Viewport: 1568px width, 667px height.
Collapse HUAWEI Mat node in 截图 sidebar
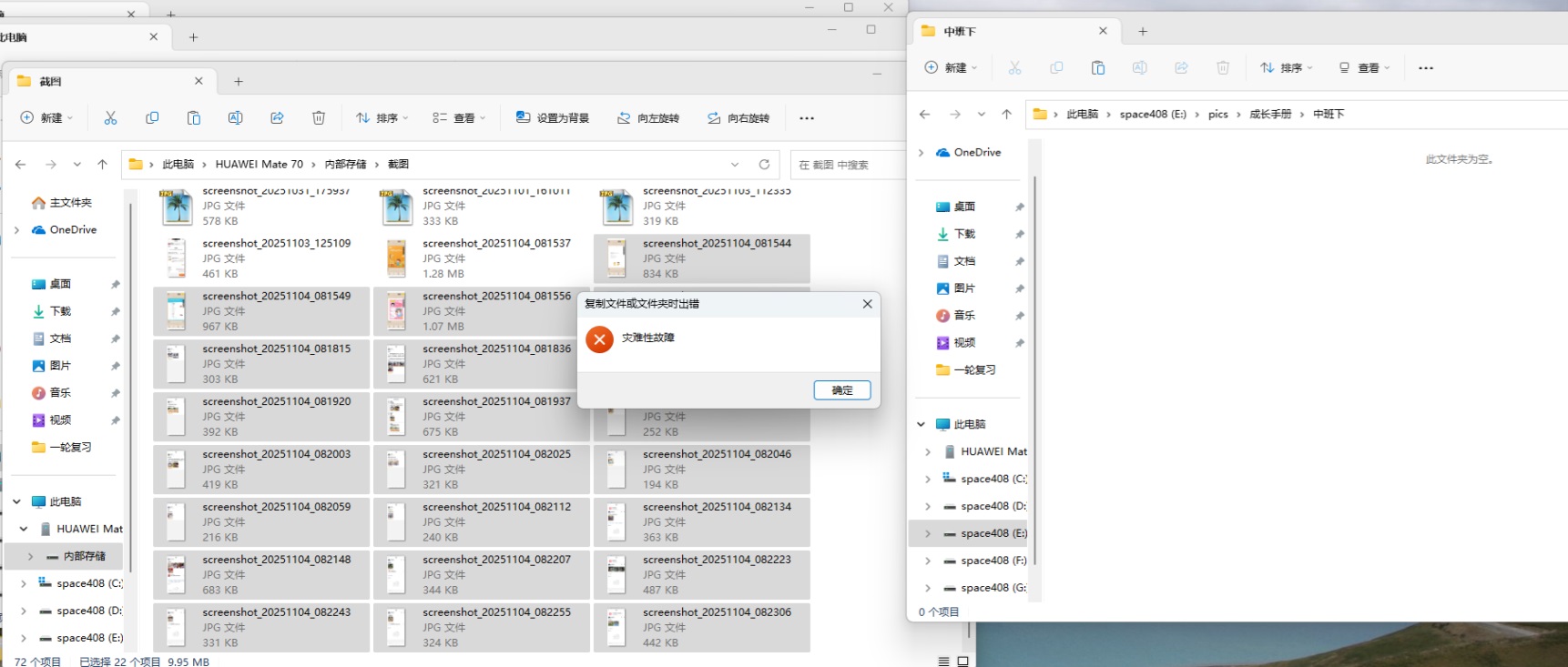tap(24, 529)
